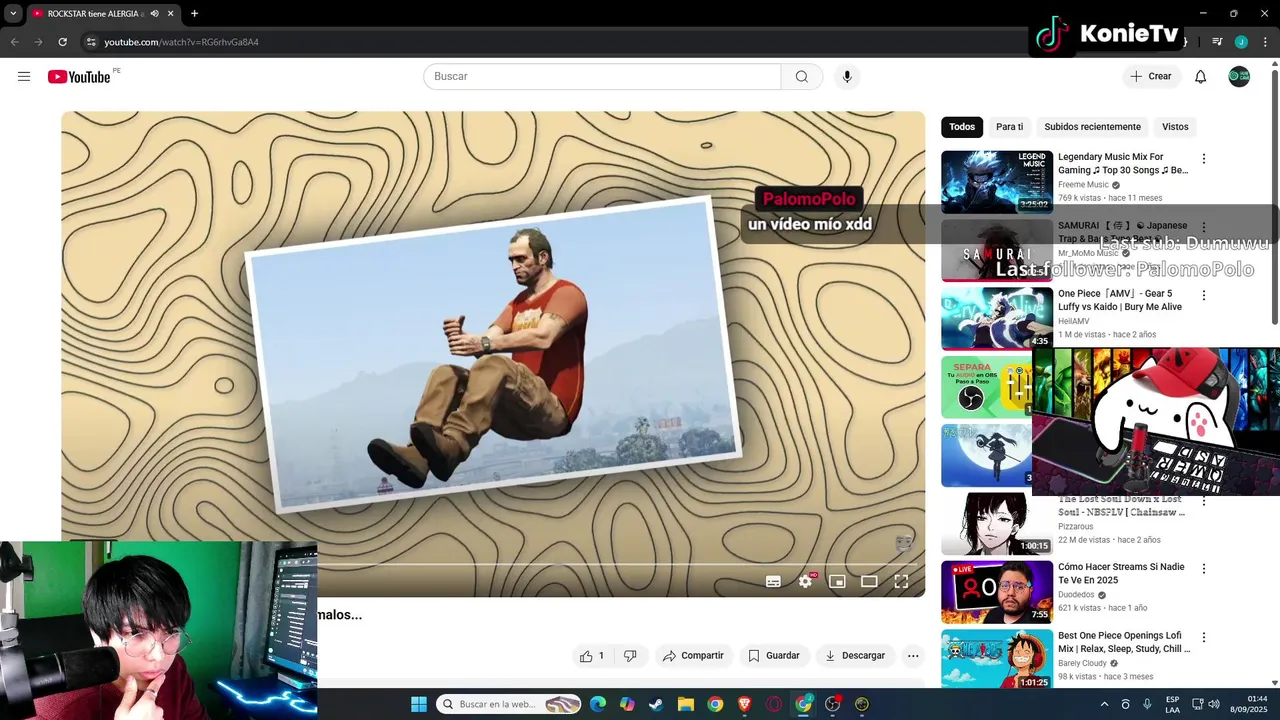Viewport: 1280px width, 720px height.
Task: Seek on the video progress bar
Action: 617,565
